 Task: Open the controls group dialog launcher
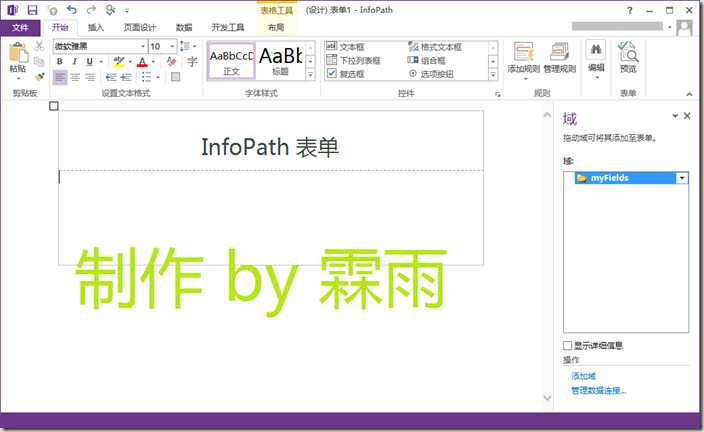[x=497, y=94]
